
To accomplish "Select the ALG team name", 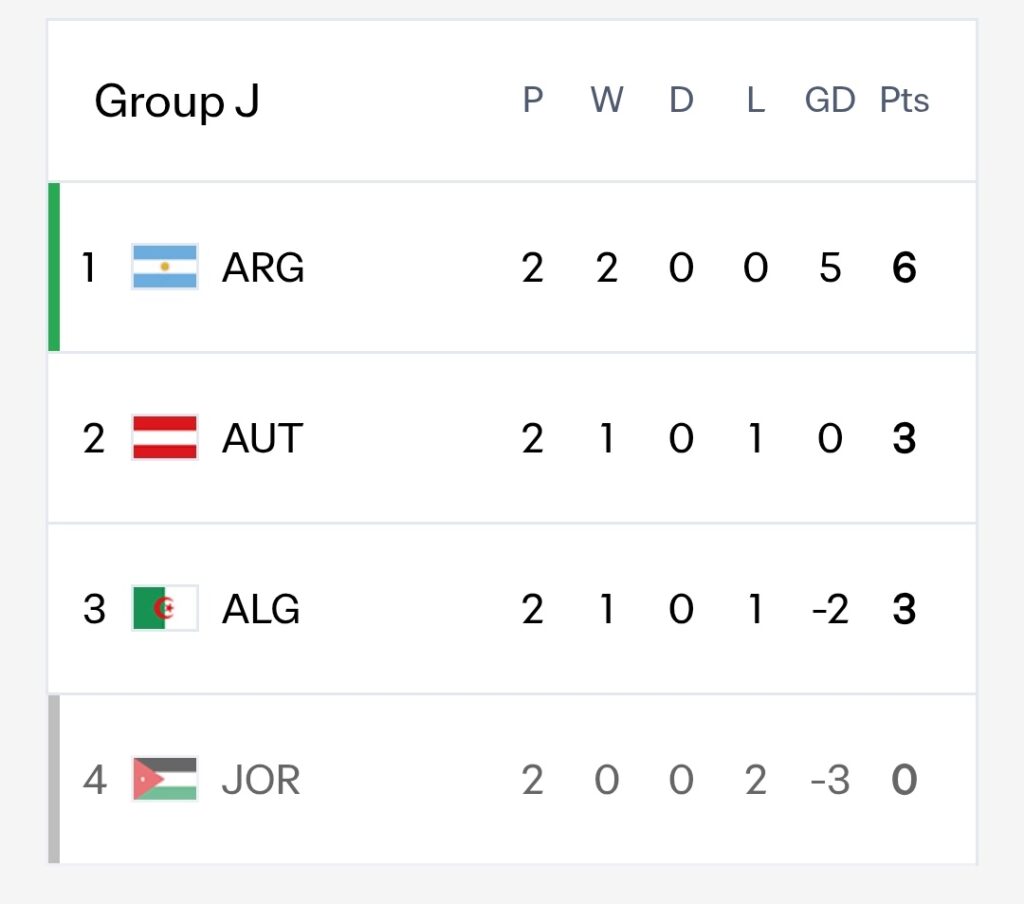I will [x=261, y=609].
